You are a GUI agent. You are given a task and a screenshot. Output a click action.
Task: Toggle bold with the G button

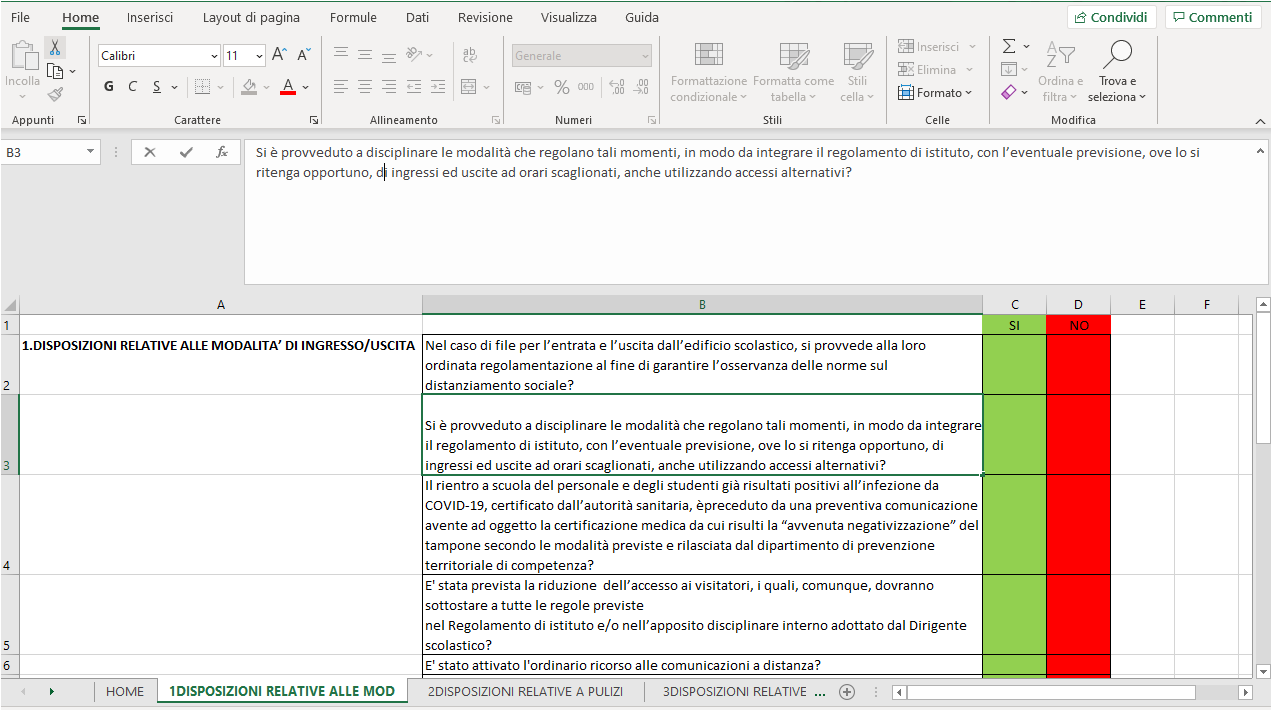pyautogui.click(x=109, y=87)
